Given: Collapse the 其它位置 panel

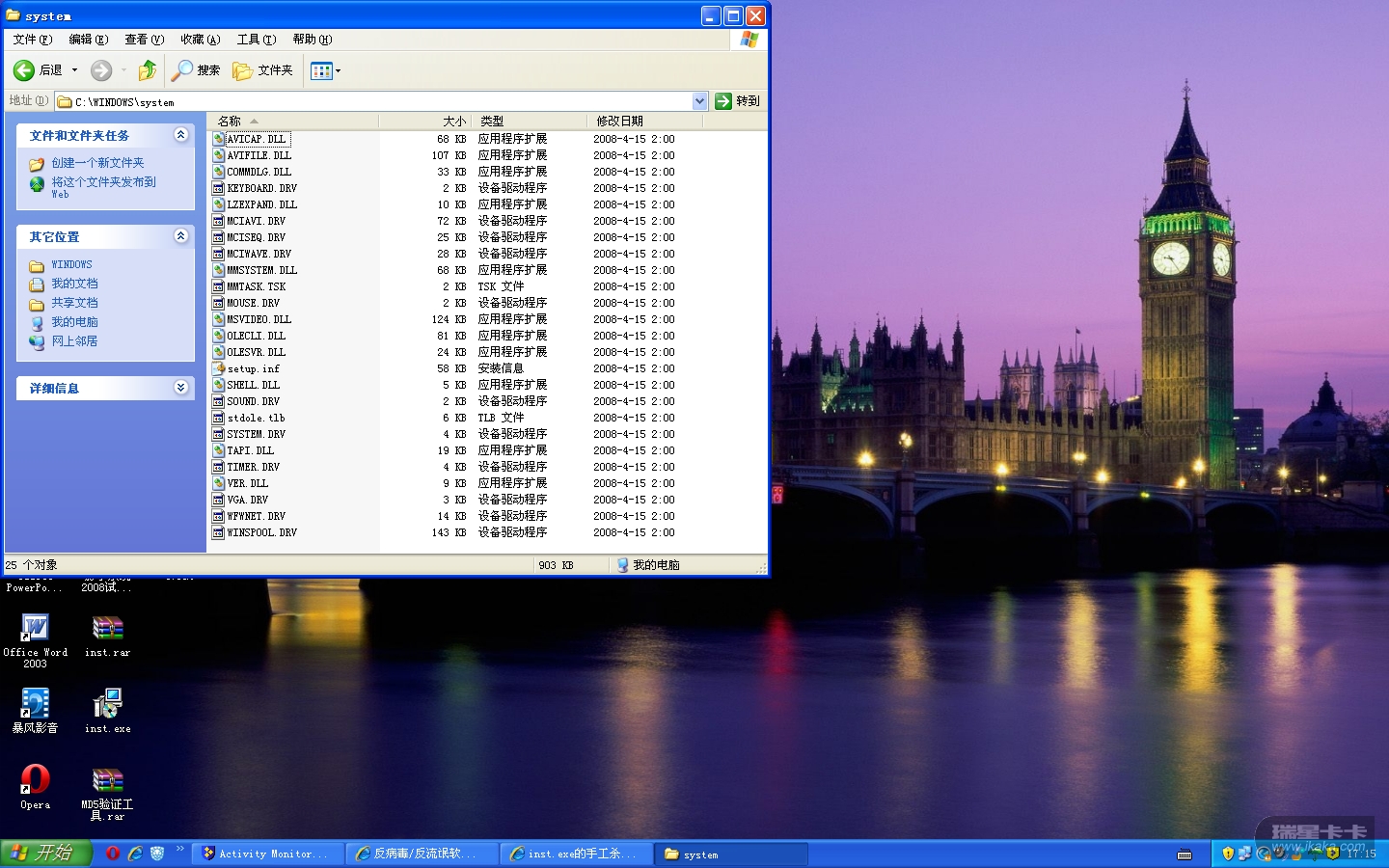Looking at the screenshot, I should click(180, 236).
